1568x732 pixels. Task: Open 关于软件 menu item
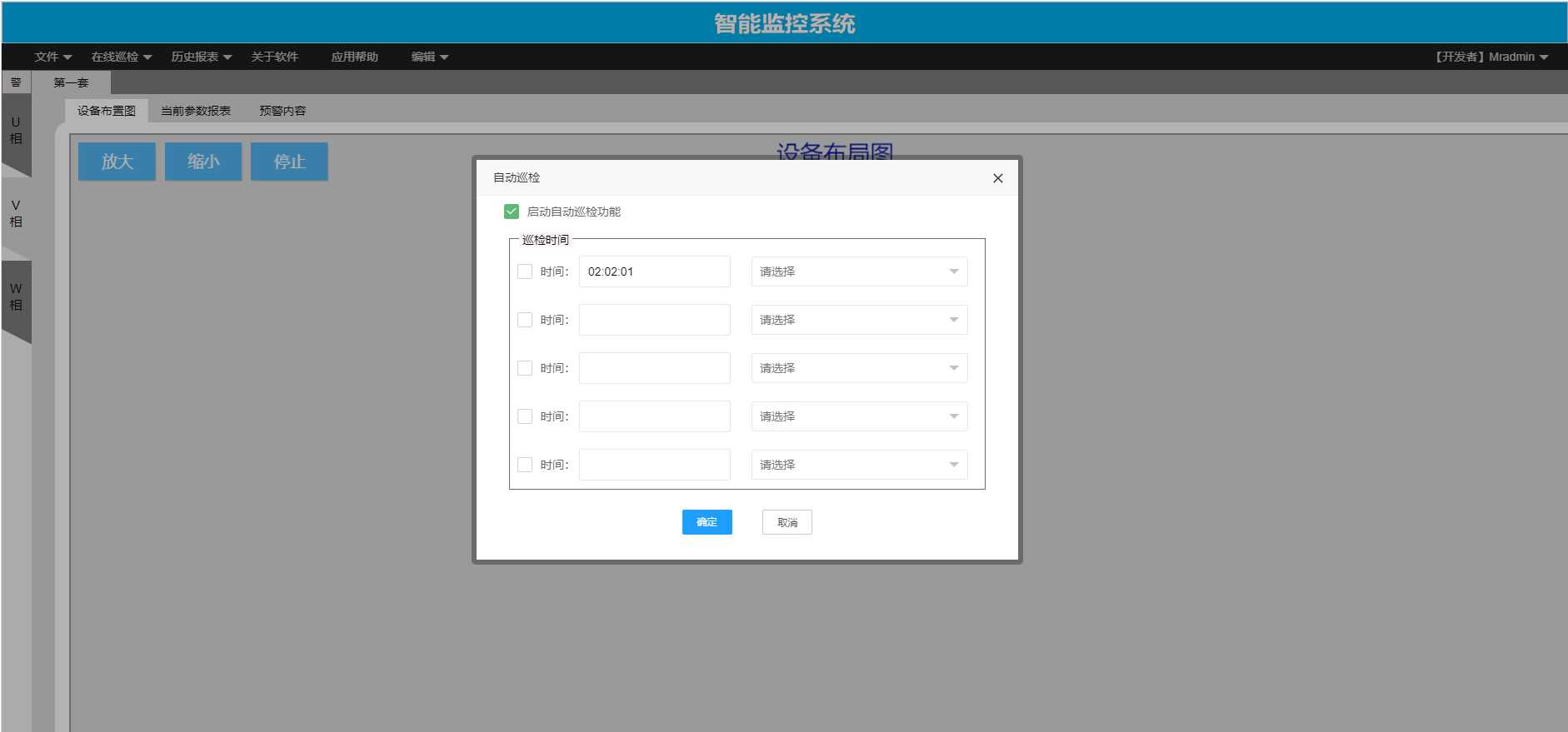pos(275,57)
